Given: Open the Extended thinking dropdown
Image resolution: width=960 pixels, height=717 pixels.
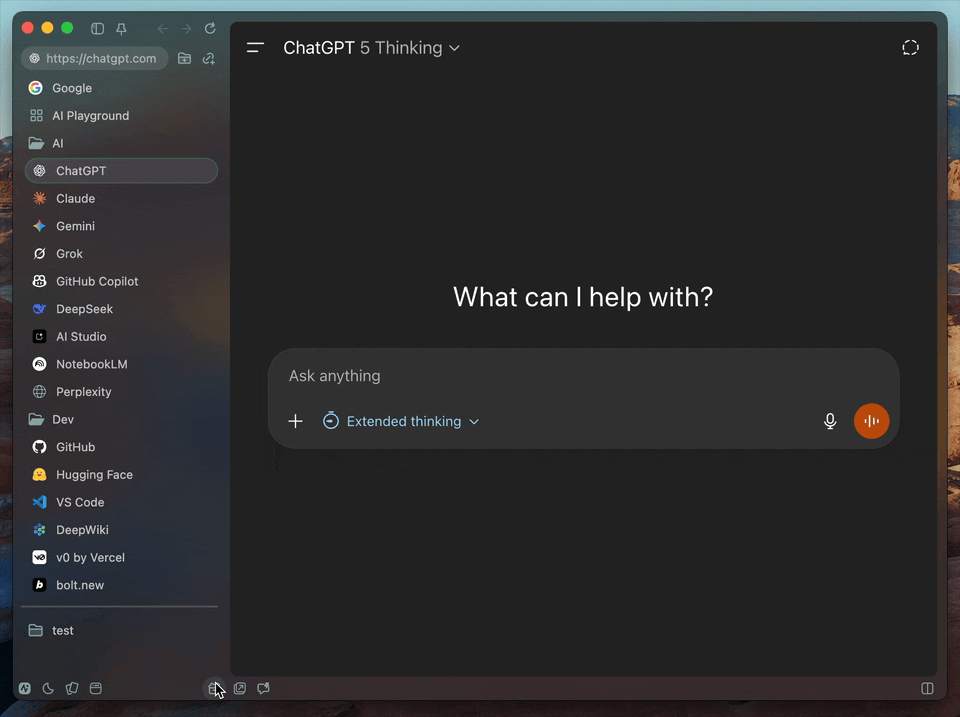Looking at the screenshot, I should (x=402, y=421).
